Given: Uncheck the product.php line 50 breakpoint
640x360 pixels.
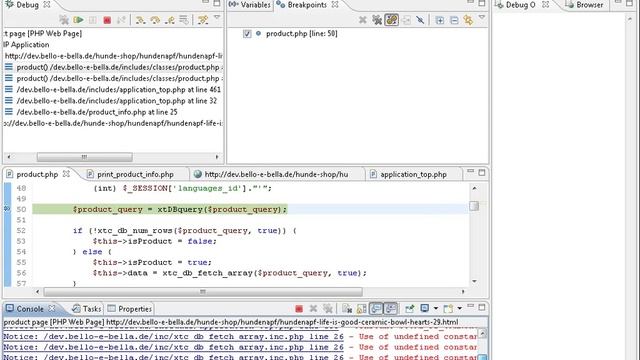Looking at the screenshot, I should (247, 34).
